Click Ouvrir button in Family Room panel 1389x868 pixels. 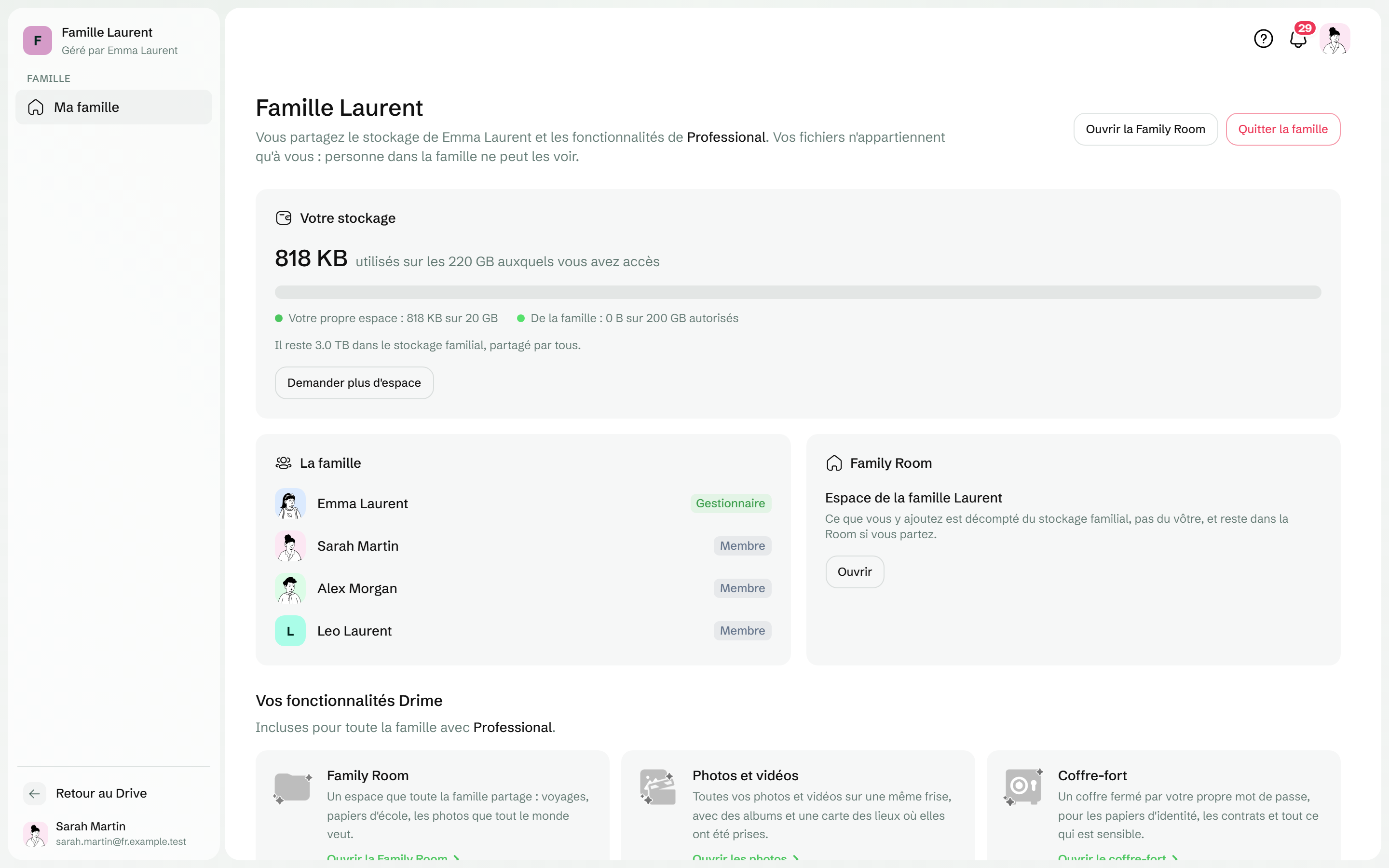pos(854,572)
